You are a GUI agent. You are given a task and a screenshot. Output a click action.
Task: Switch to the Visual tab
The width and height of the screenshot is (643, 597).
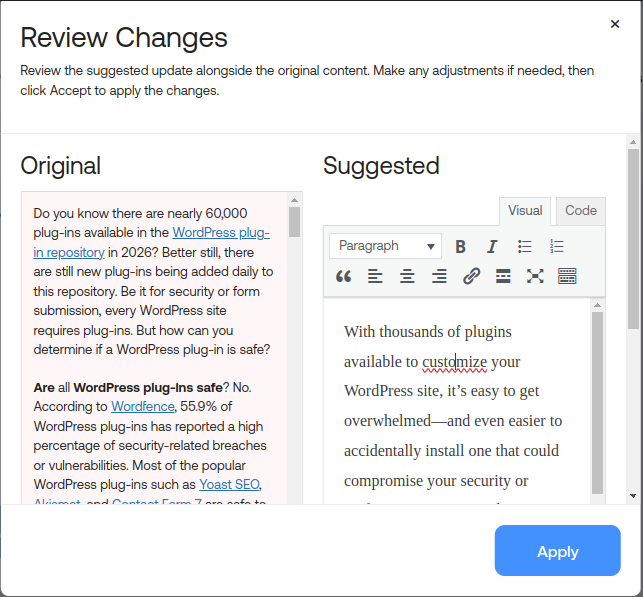click(525, 210)
